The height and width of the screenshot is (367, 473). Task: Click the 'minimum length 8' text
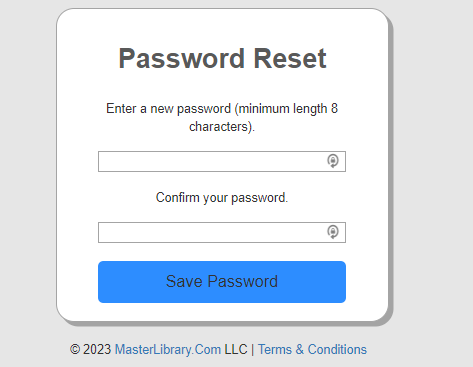coord(288,109)
